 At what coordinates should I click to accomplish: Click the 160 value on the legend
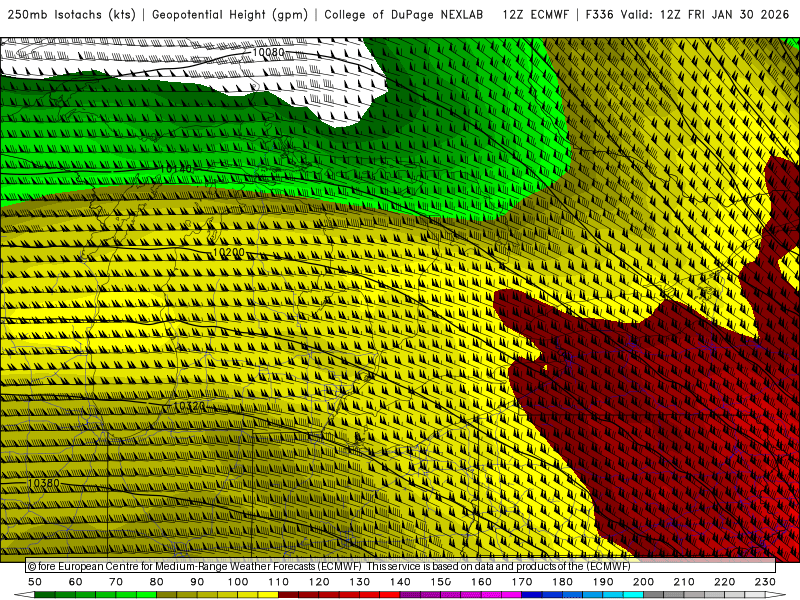click(x=481, y=582)
